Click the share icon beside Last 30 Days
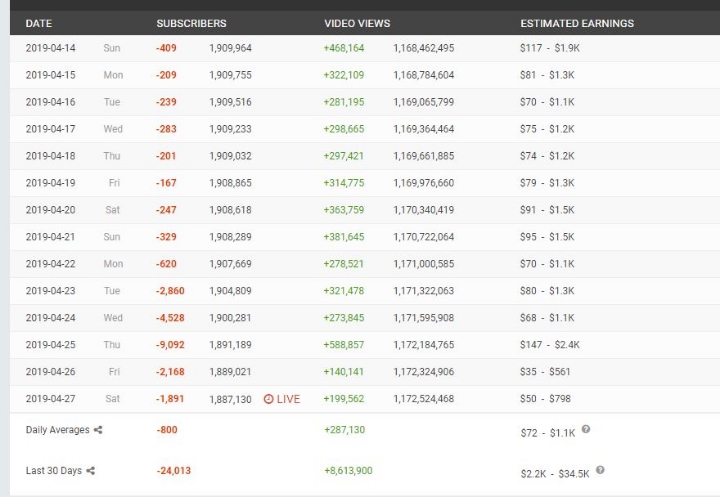 pos(91,470)
